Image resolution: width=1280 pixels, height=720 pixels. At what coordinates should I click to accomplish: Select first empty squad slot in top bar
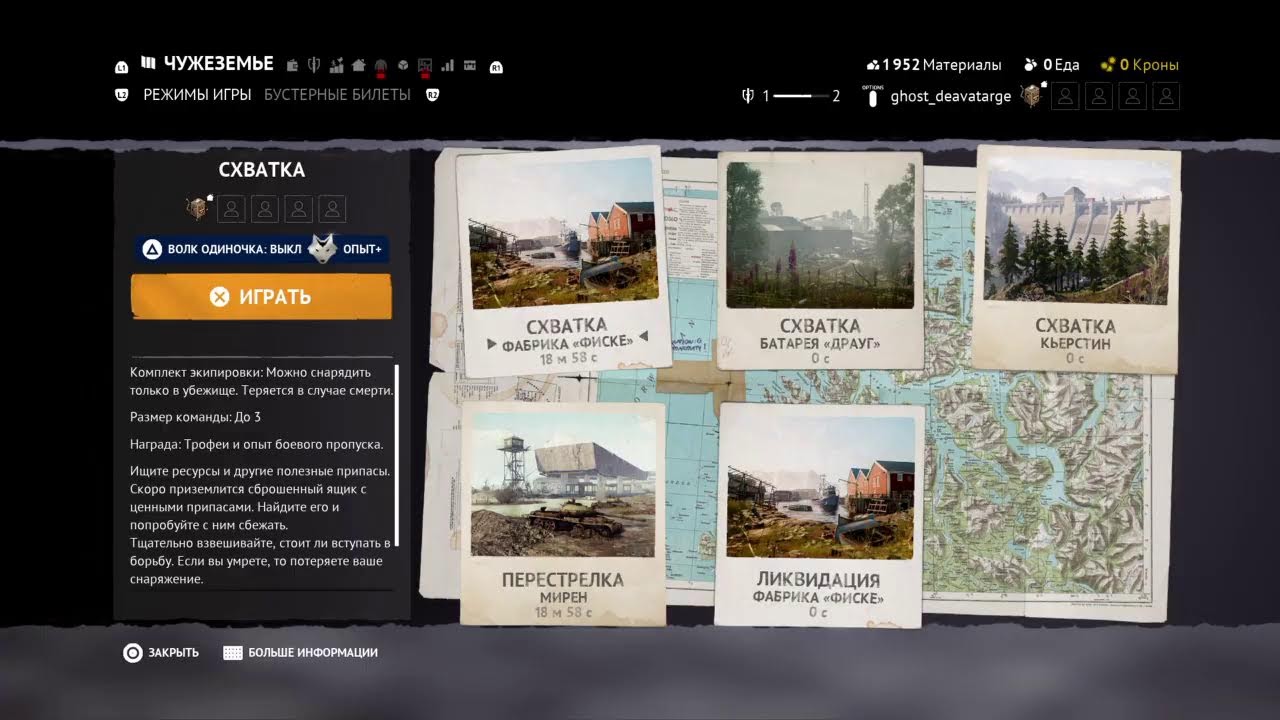(x=1065, y=96)
